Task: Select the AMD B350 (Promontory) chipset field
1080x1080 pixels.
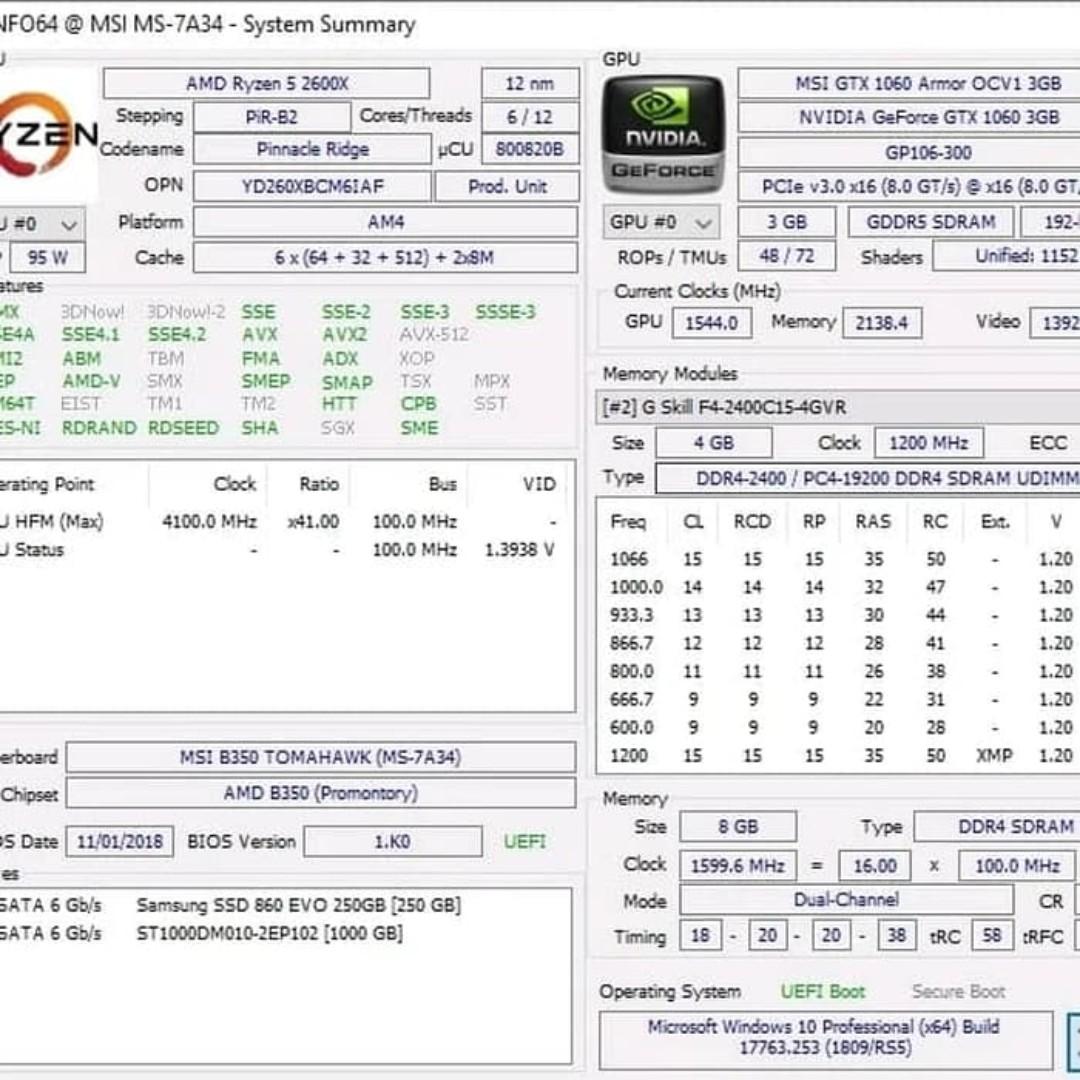Action: coord(321,793)
